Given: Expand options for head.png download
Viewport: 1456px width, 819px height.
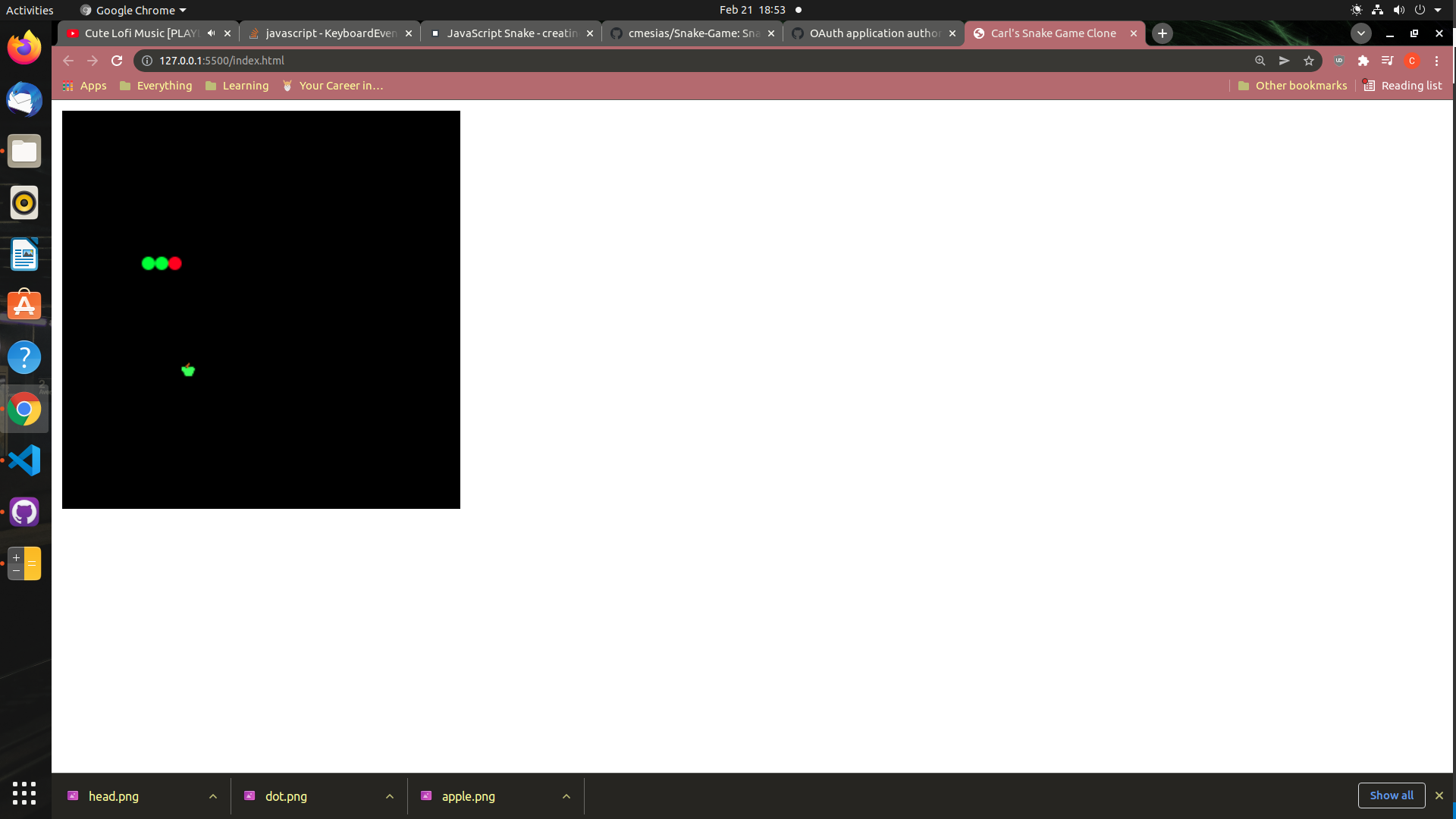Looking at the screenshot, I should point(213,796).
